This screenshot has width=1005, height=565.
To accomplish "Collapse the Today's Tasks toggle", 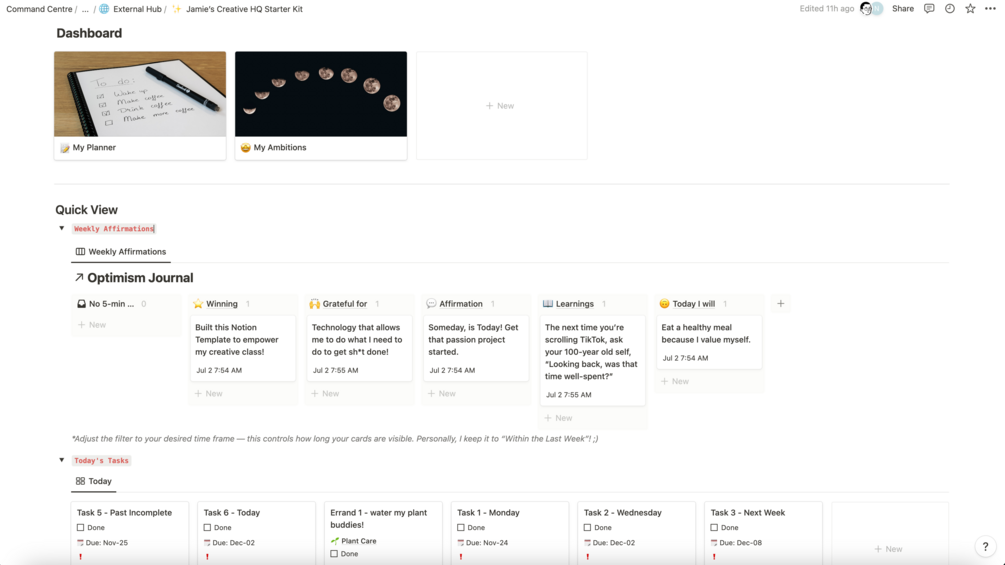I will pos(62,460).
